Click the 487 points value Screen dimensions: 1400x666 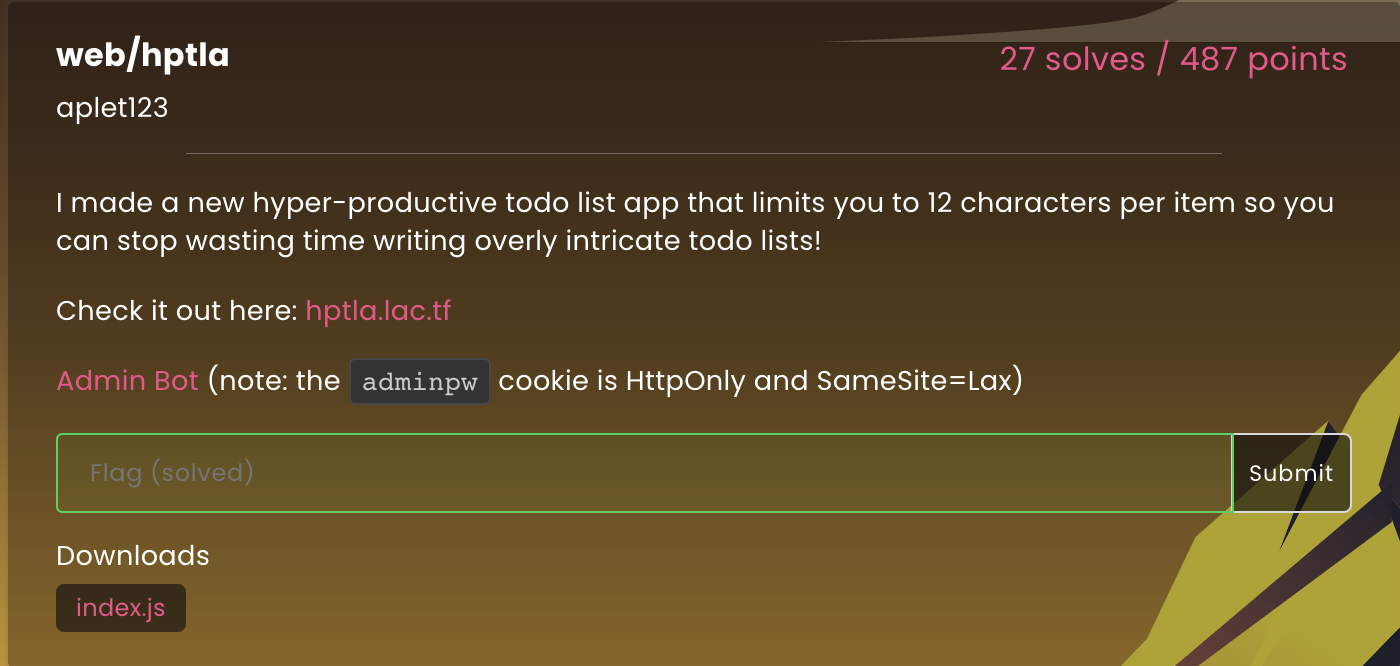(1263, 59)
